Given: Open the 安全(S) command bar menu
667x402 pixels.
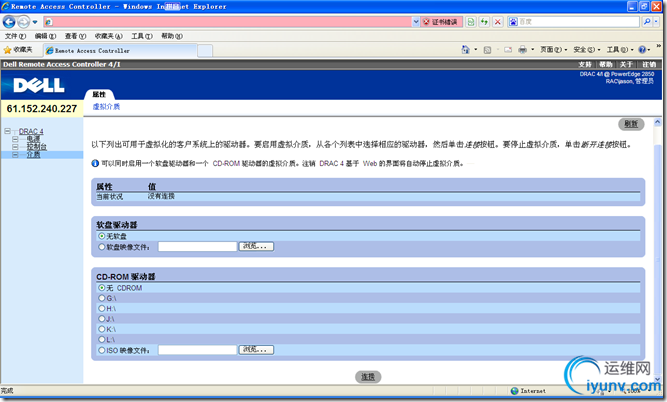Looking at the screenshot, I should click(x=587, y=50).
